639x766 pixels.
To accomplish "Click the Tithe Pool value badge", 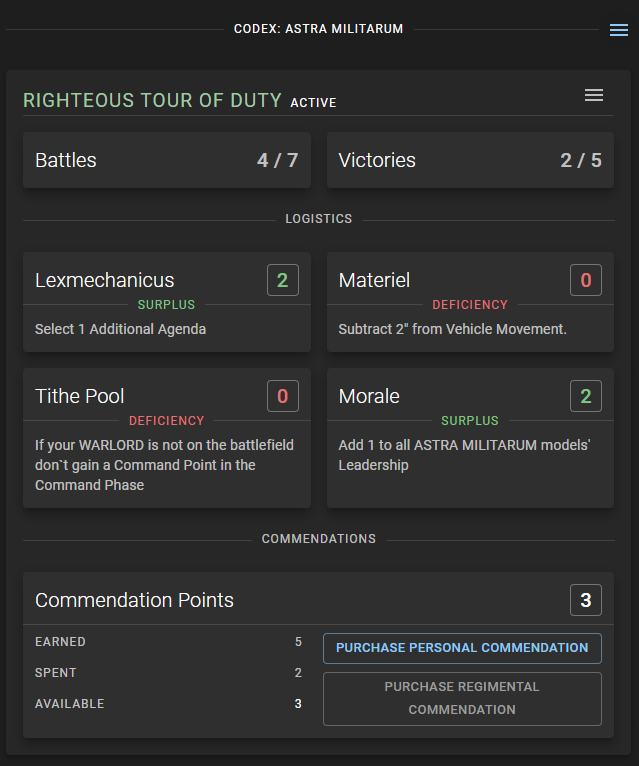I will coord(282,397).
